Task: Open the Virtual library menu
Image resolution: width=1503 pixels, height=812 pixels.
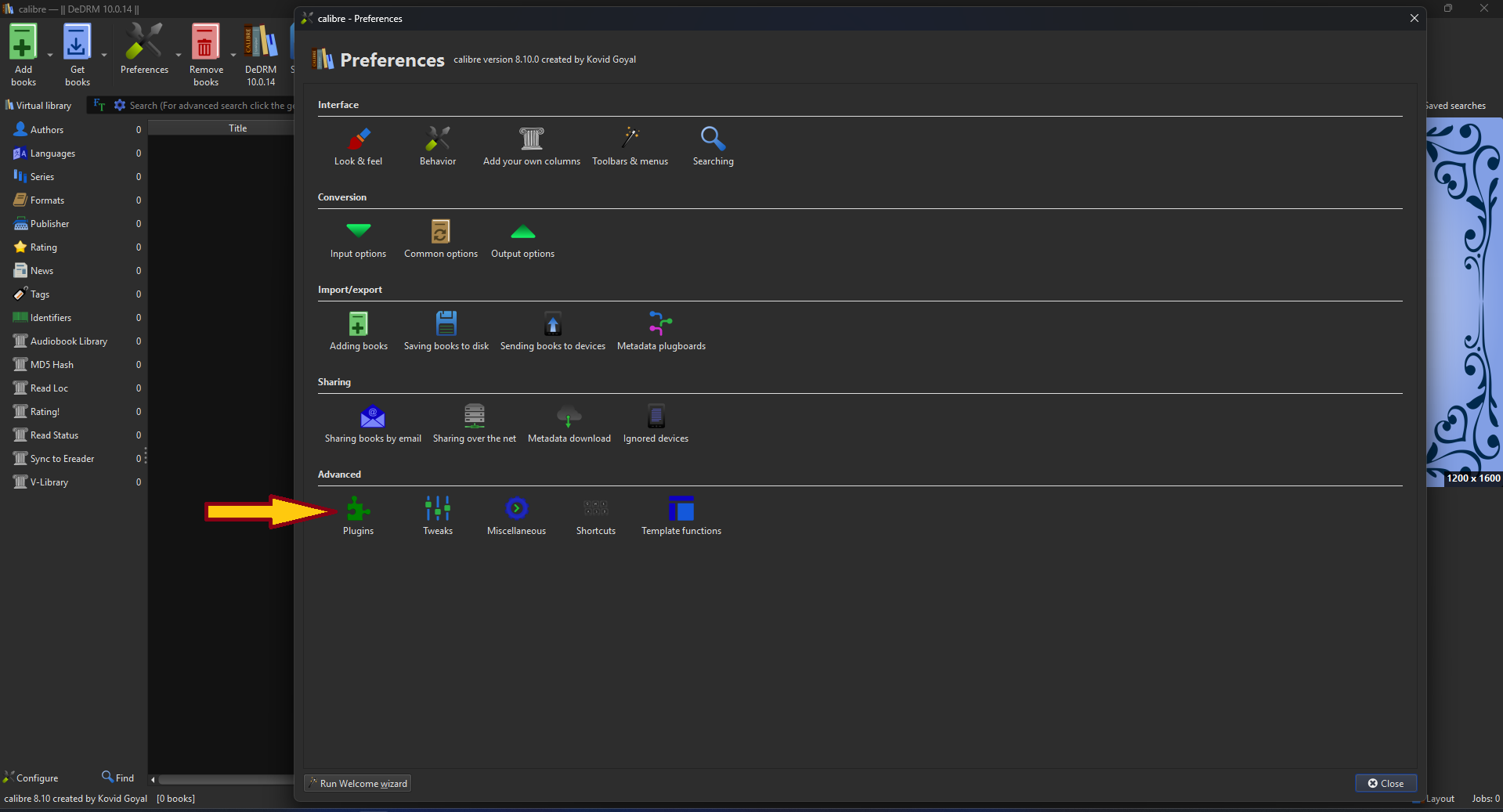Action: coord(38,106)
